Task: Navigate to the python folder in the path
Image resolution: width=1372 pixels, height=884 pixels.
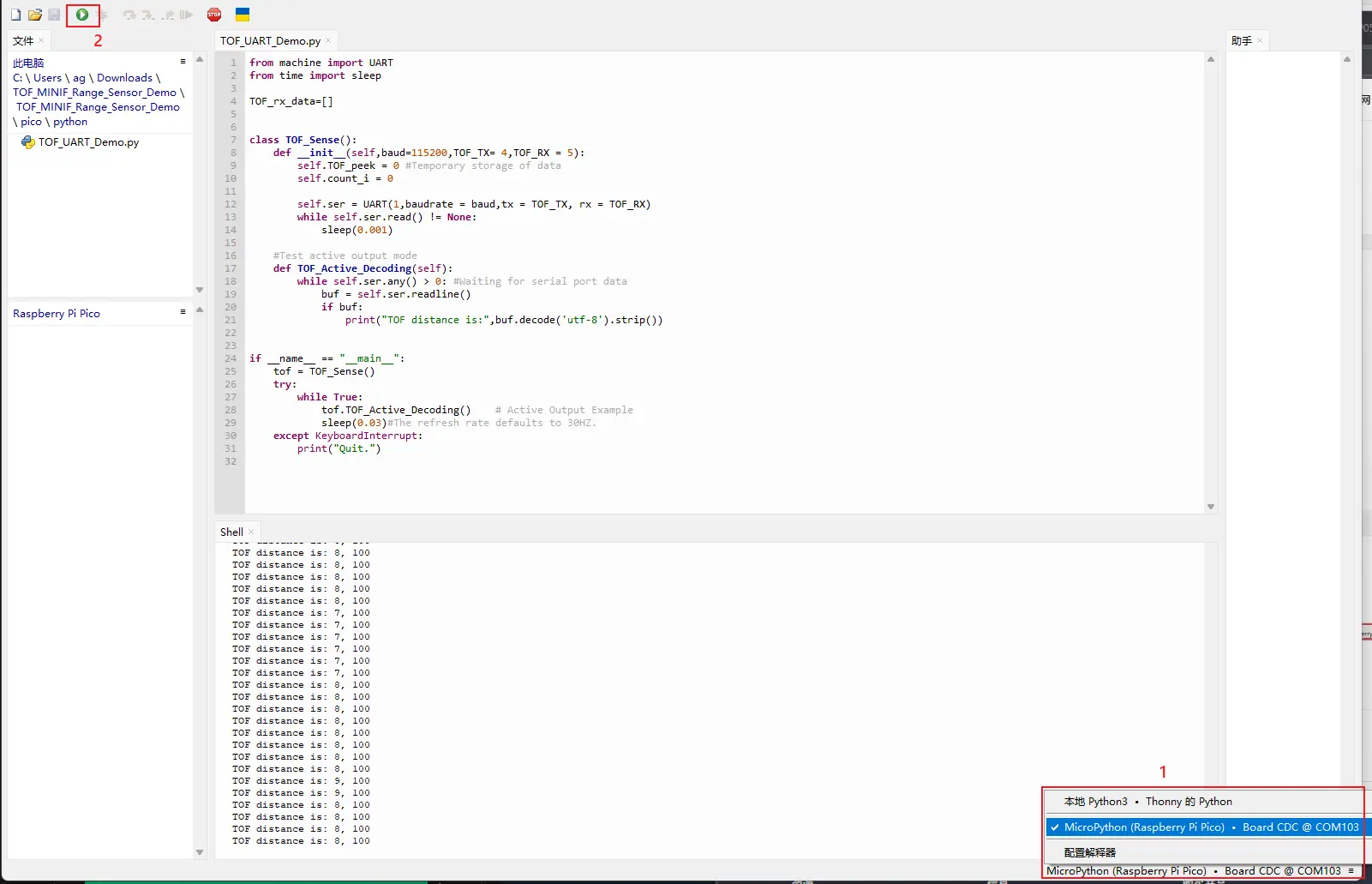Action: (70, 121)
